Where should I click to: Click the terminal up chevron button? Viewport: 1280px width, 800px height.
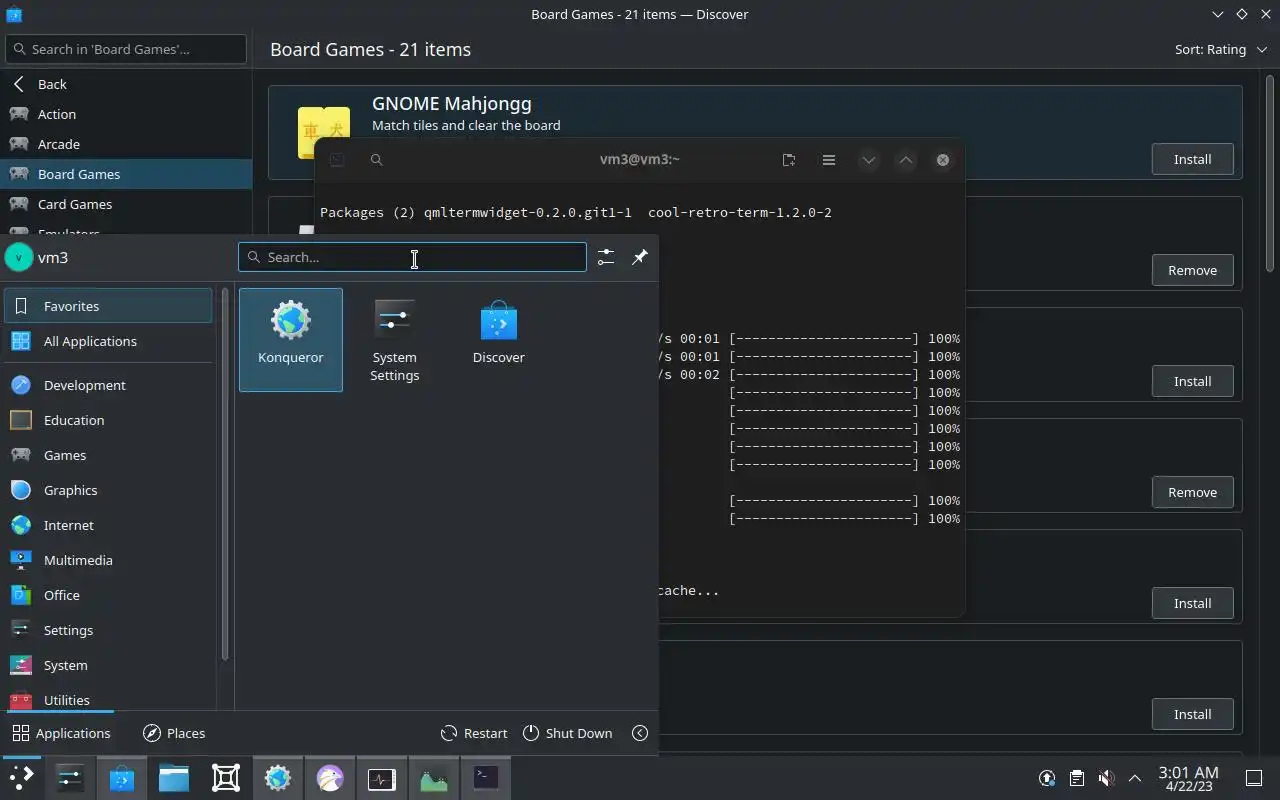coord(905,160)
